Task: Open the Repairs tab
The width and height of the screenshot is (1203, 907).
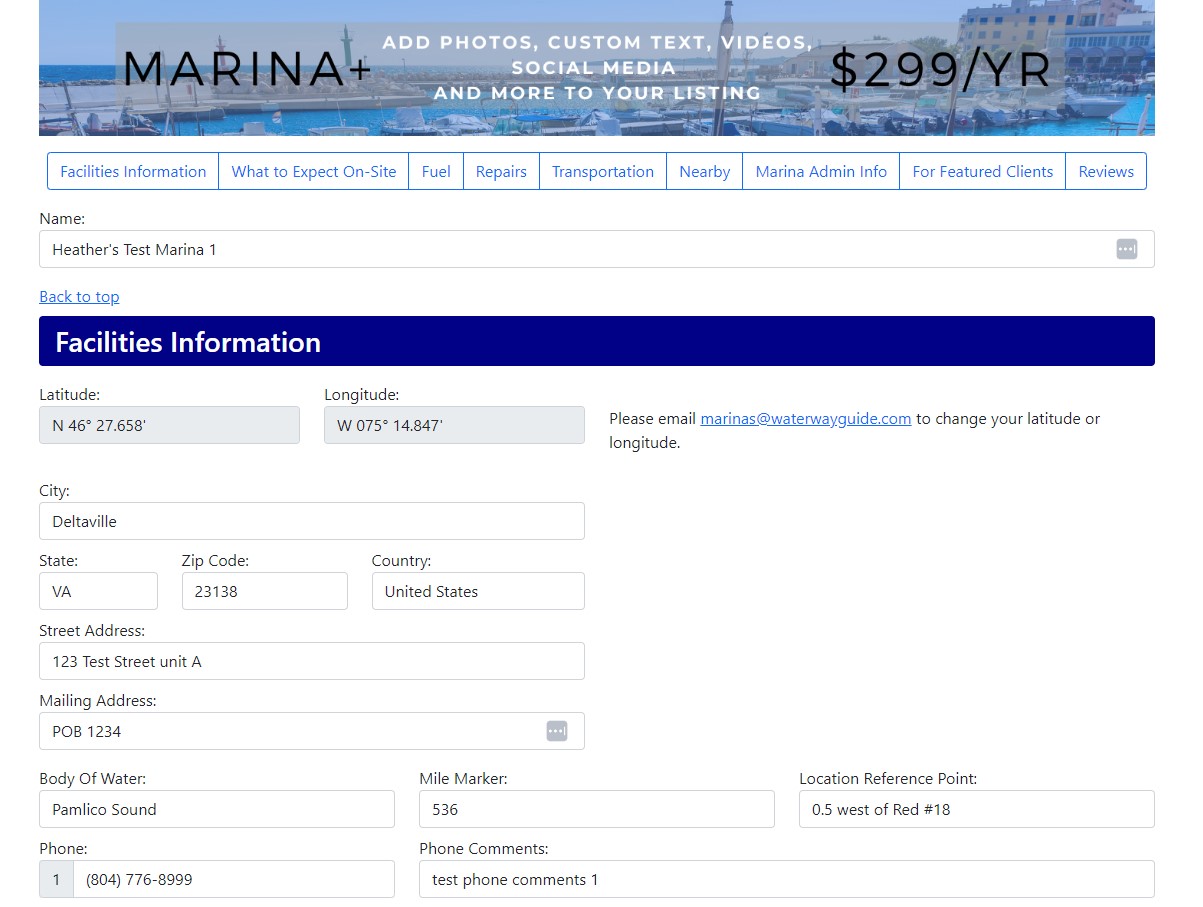Action: (x=501, y=171)
